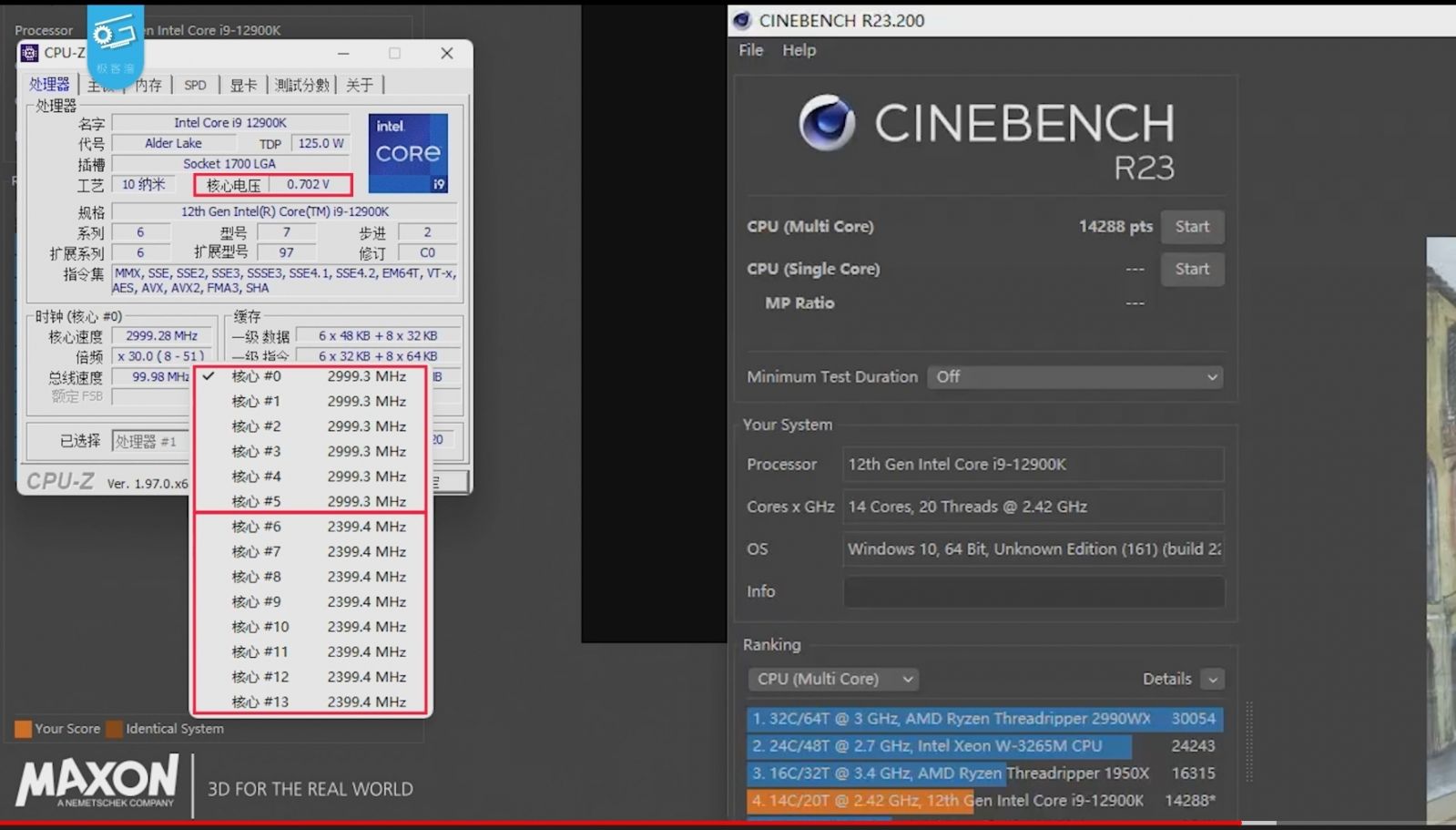Click the Identical System legend swatch
The height and width of the screenshot is (830, 1456).
[114, 729]
